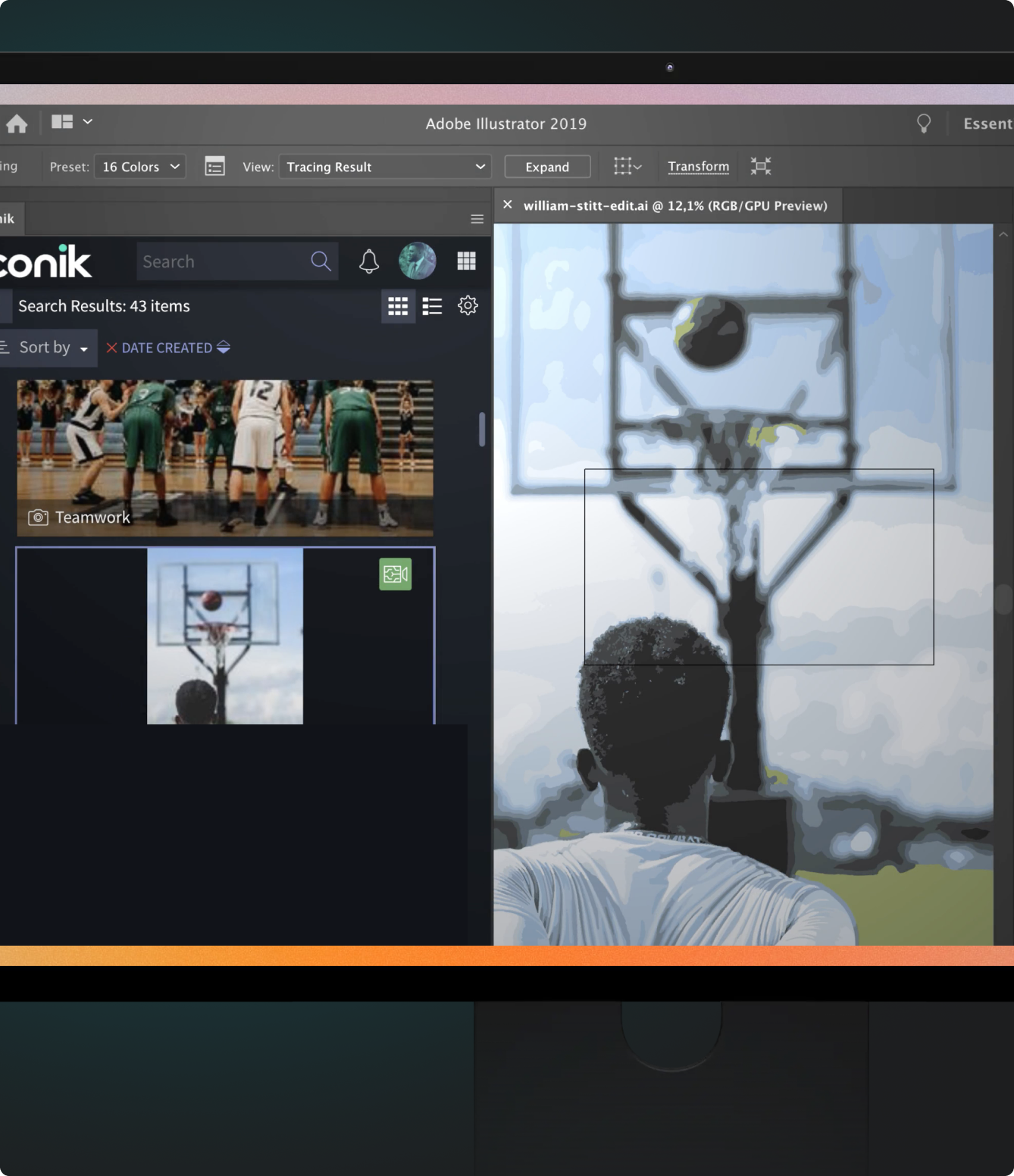1014x1176 pixels.
Task: Open the Teamwork basketball game thumbnail
Action: [x=225, y=458]
